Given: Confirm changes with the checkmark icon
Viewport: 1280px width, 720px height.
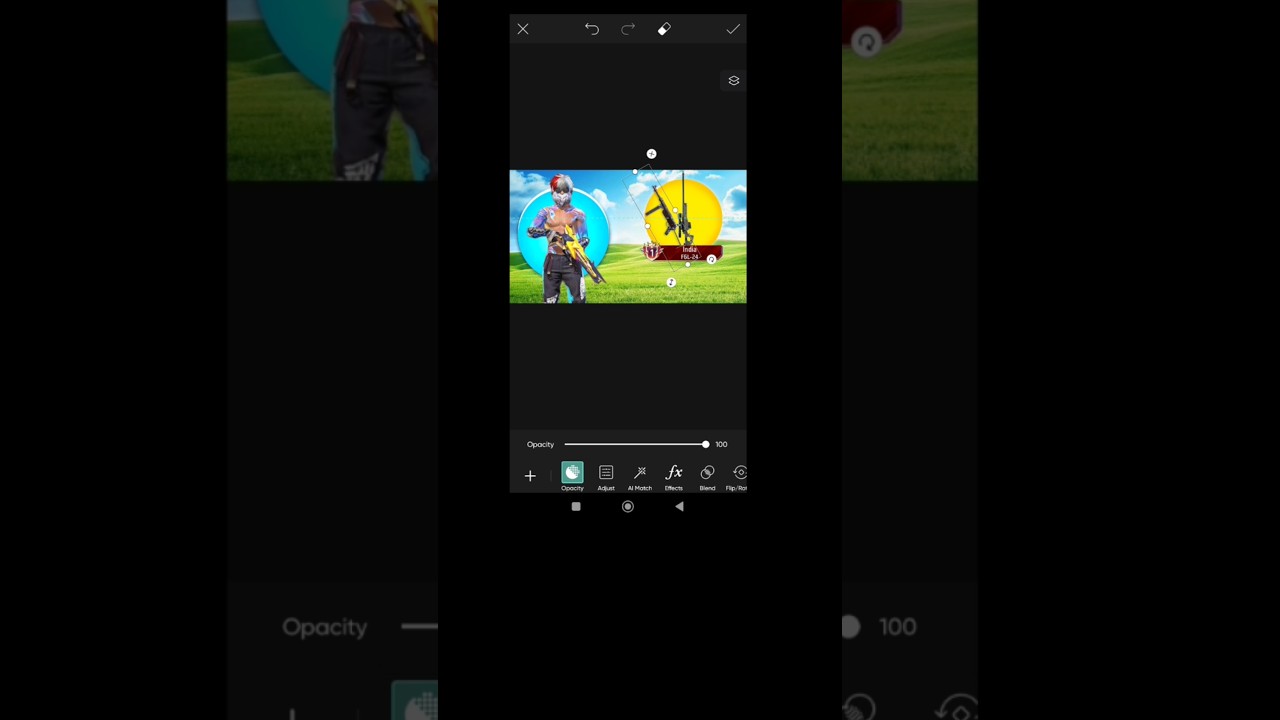Looking at the screenshot, I should pyautogui.click(x=733, y=30).
